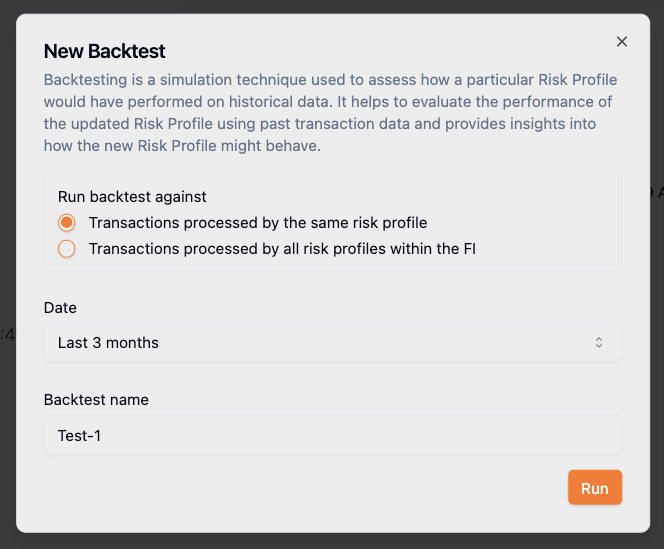Click the backtesting description paragraph
Viewport: 664px width, 549px height.
click(330, 112)
